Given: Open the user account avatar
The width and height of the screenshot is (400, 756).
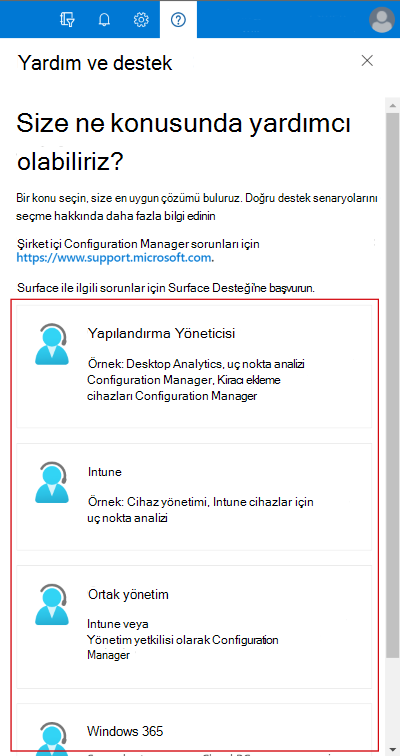Looking at the screenshot, I should pyautogui.click(x=381, y=19).
